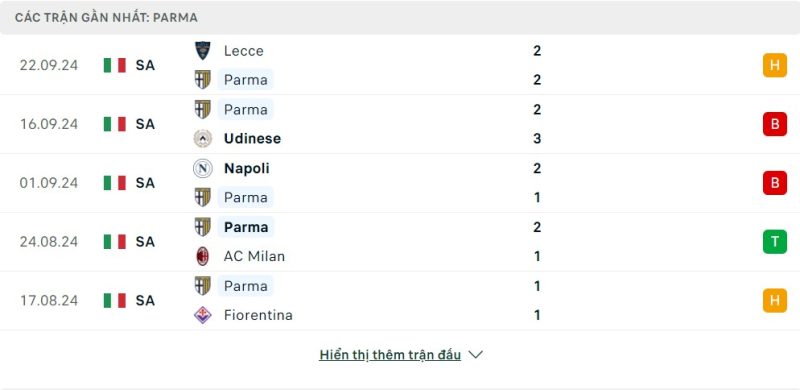Image resolution: width=800 pixels, height=390 pixels.
Task: Click the Italy flag beside the 22.09.24 match
Action: point(114,65)
